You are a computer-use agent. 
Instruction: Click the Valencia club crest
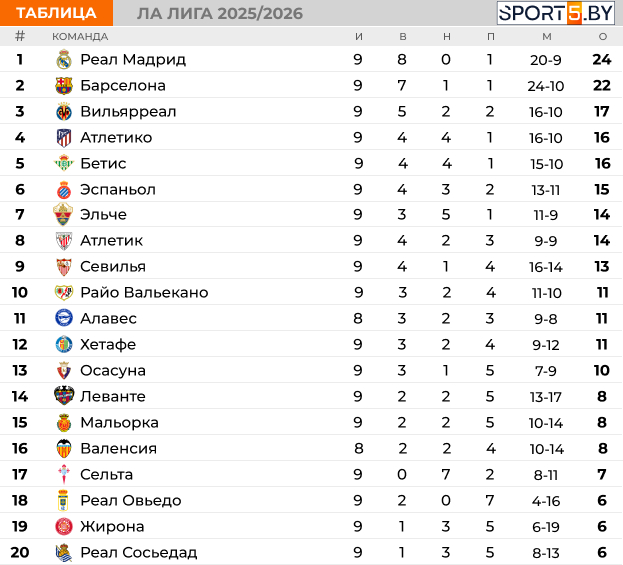pos(64,448)
